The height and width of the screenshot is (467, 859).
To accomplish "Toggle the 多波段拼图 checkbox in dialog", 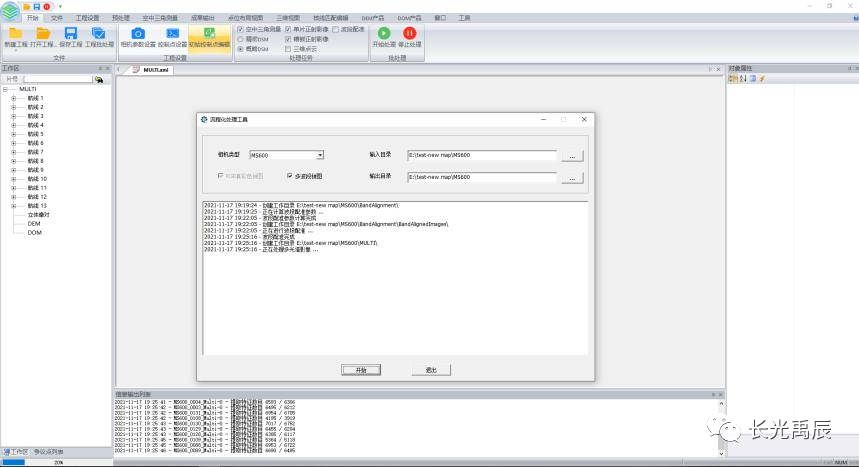I will [x=290, y=176].
